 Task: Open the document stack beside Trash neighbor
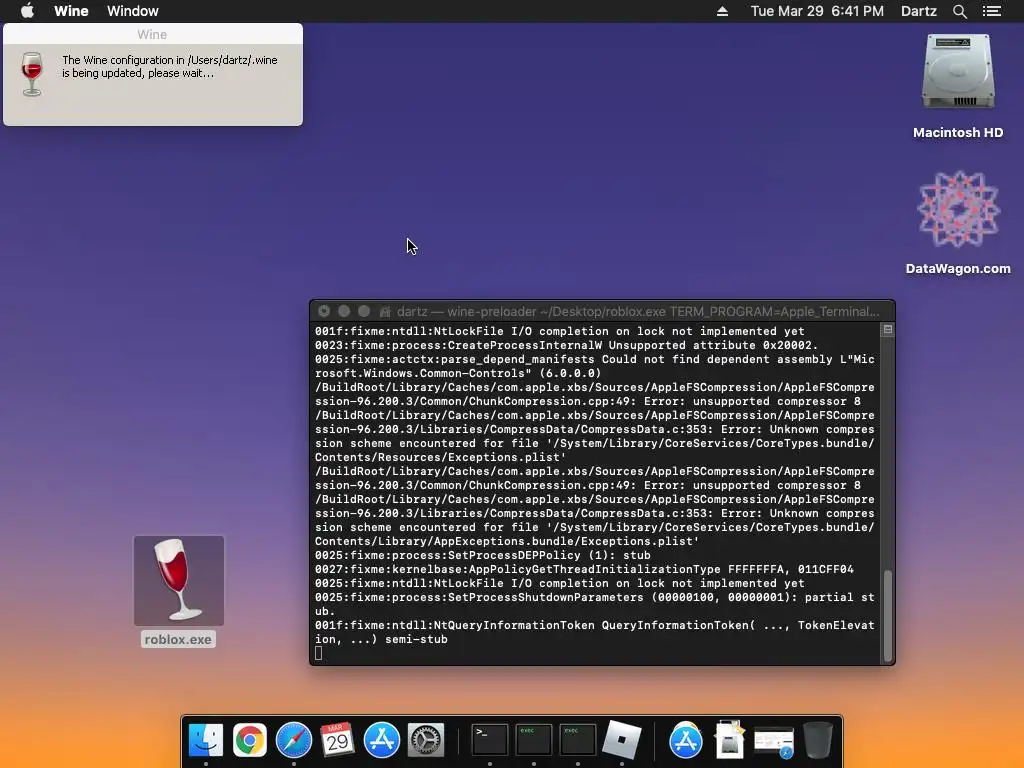[x=729, y=740]
